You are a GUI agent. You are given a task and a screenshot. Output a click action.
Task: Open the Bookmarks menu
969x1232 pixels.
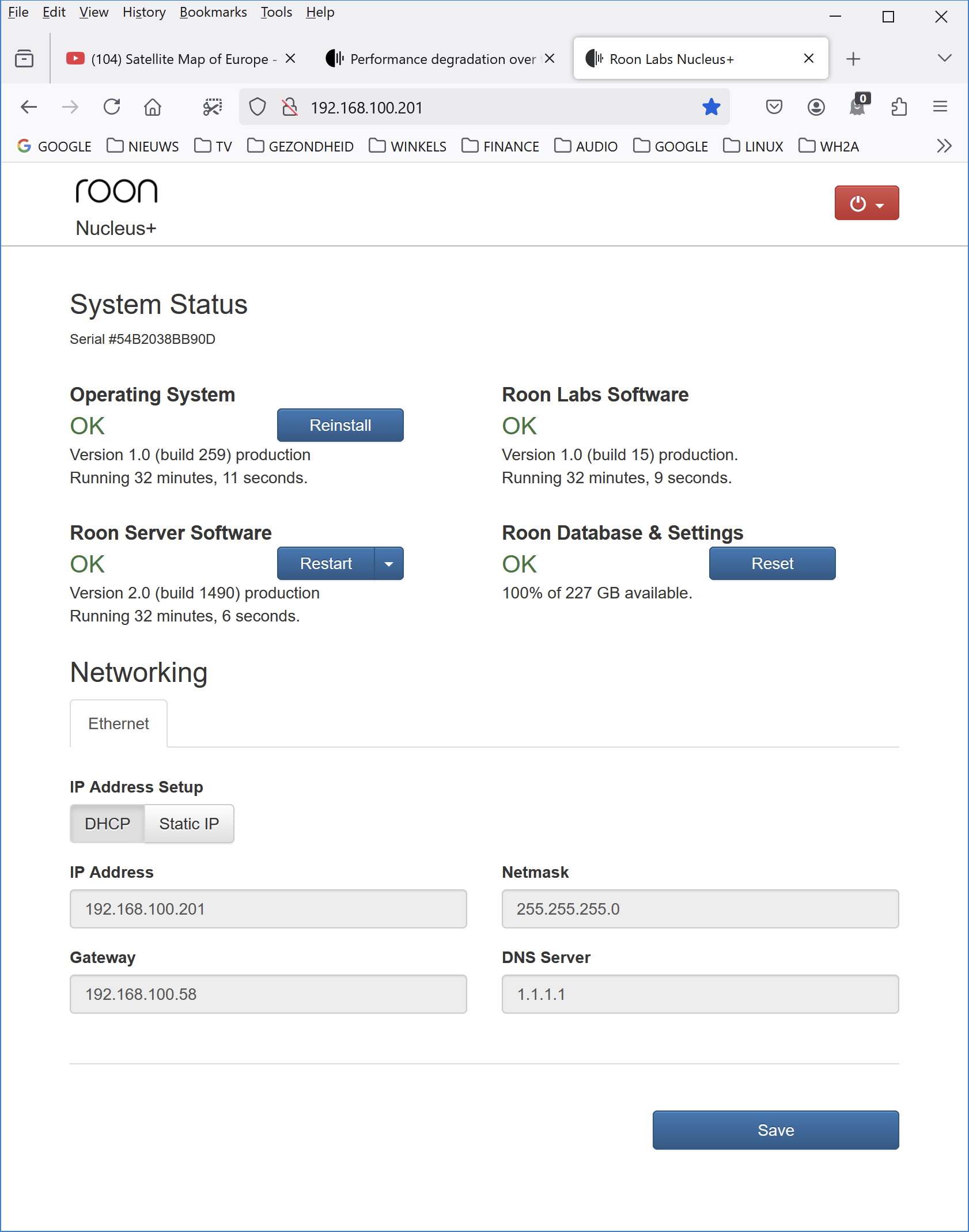click(x=213, y=12)
